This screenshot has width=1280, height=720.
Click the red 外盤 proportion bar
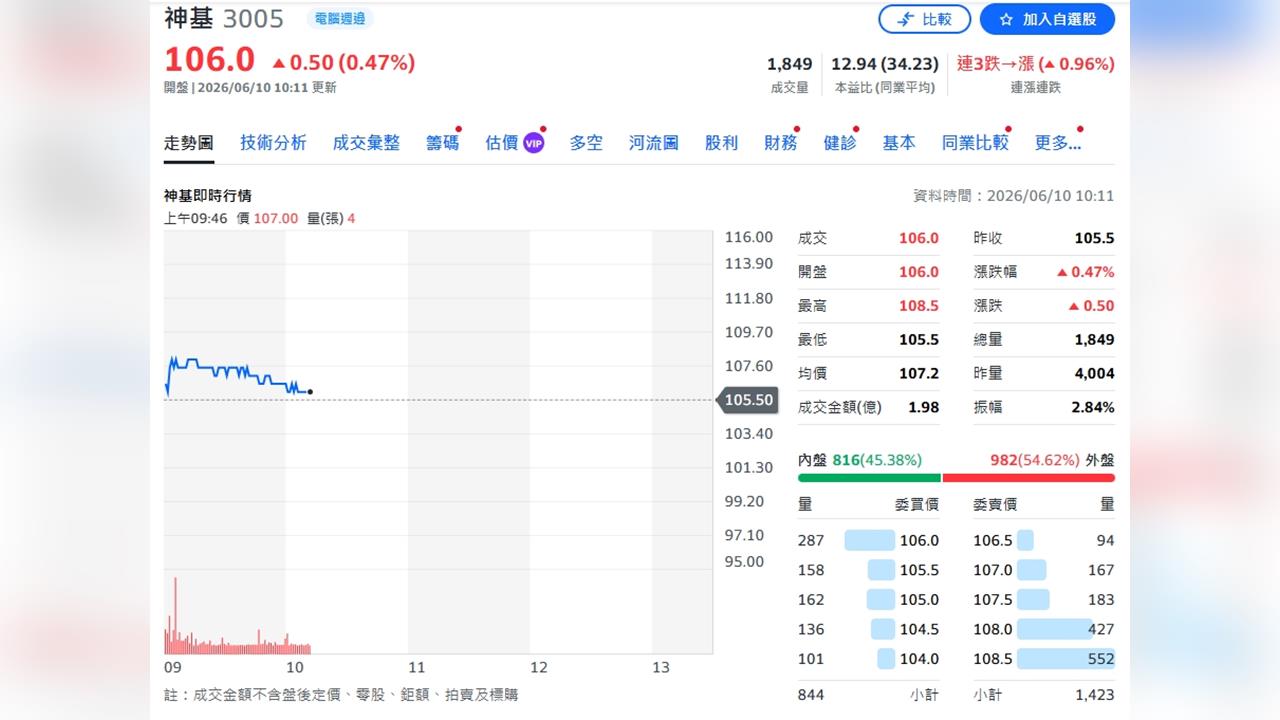(x=1028, y=478)
